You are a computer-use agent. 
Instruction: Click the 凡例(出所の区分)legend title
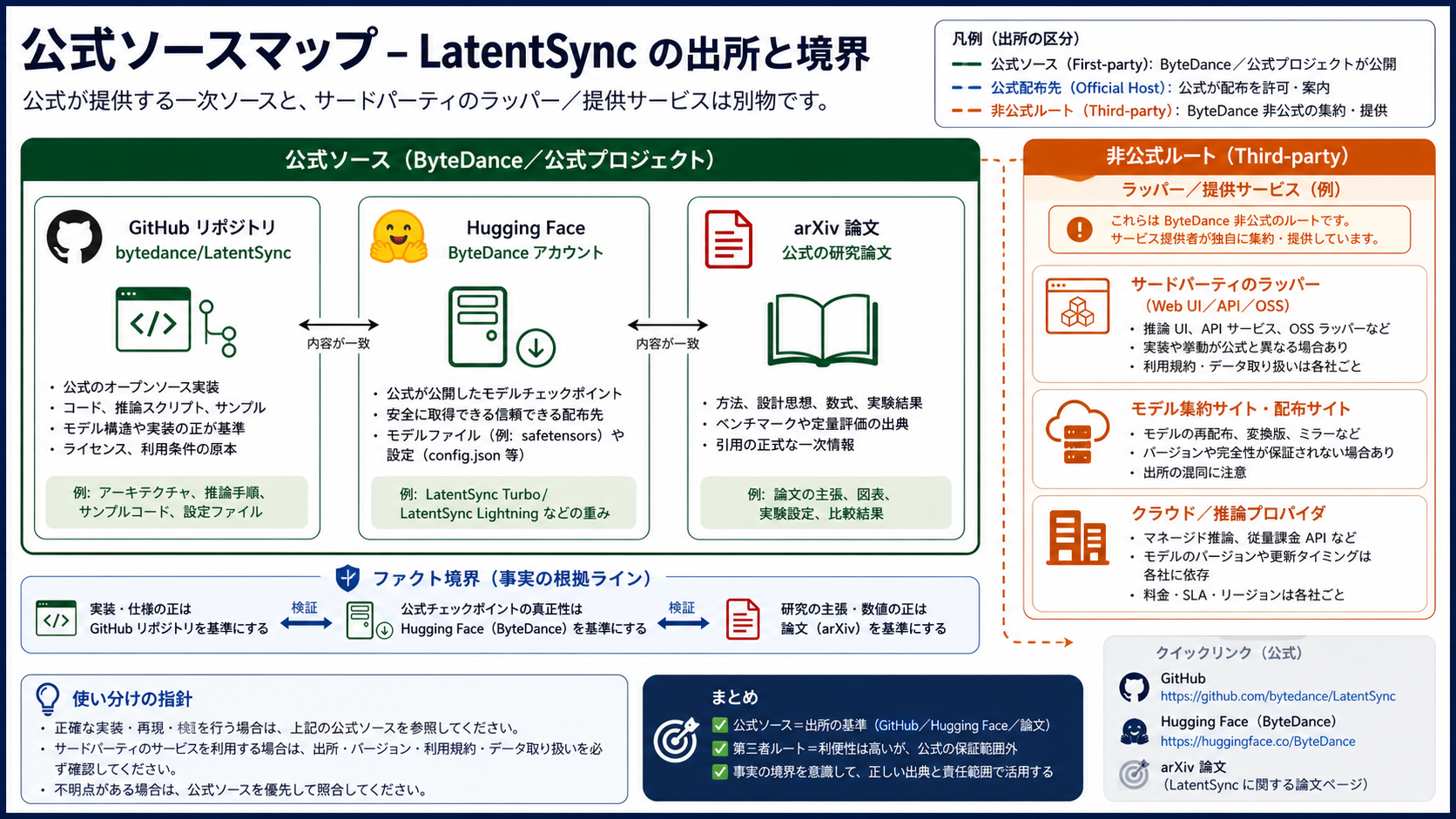(x=1015, y=38)
